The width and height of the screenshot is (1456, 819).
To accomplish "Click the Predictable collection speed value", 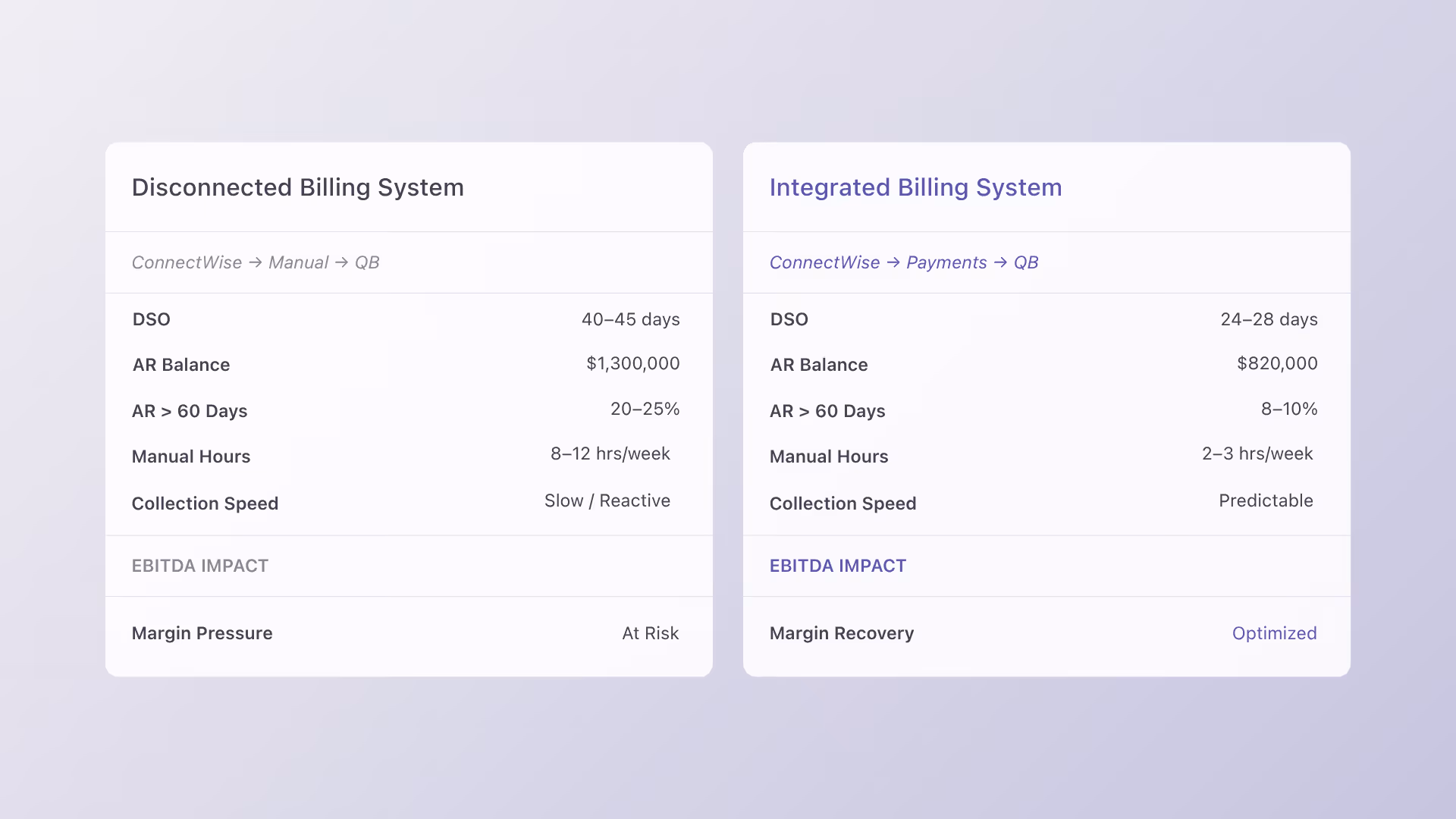I will click(1266, 500).
